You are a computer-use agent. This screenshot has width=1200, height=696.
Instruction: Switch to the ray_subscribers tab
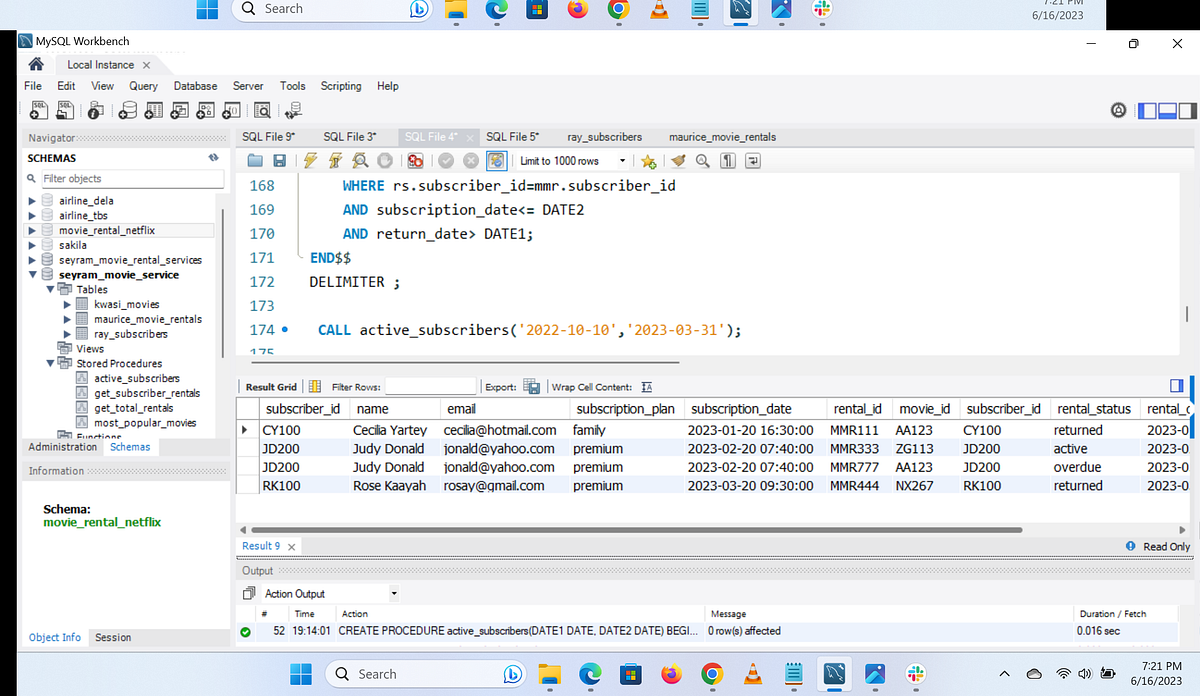(x=604, y=136)
